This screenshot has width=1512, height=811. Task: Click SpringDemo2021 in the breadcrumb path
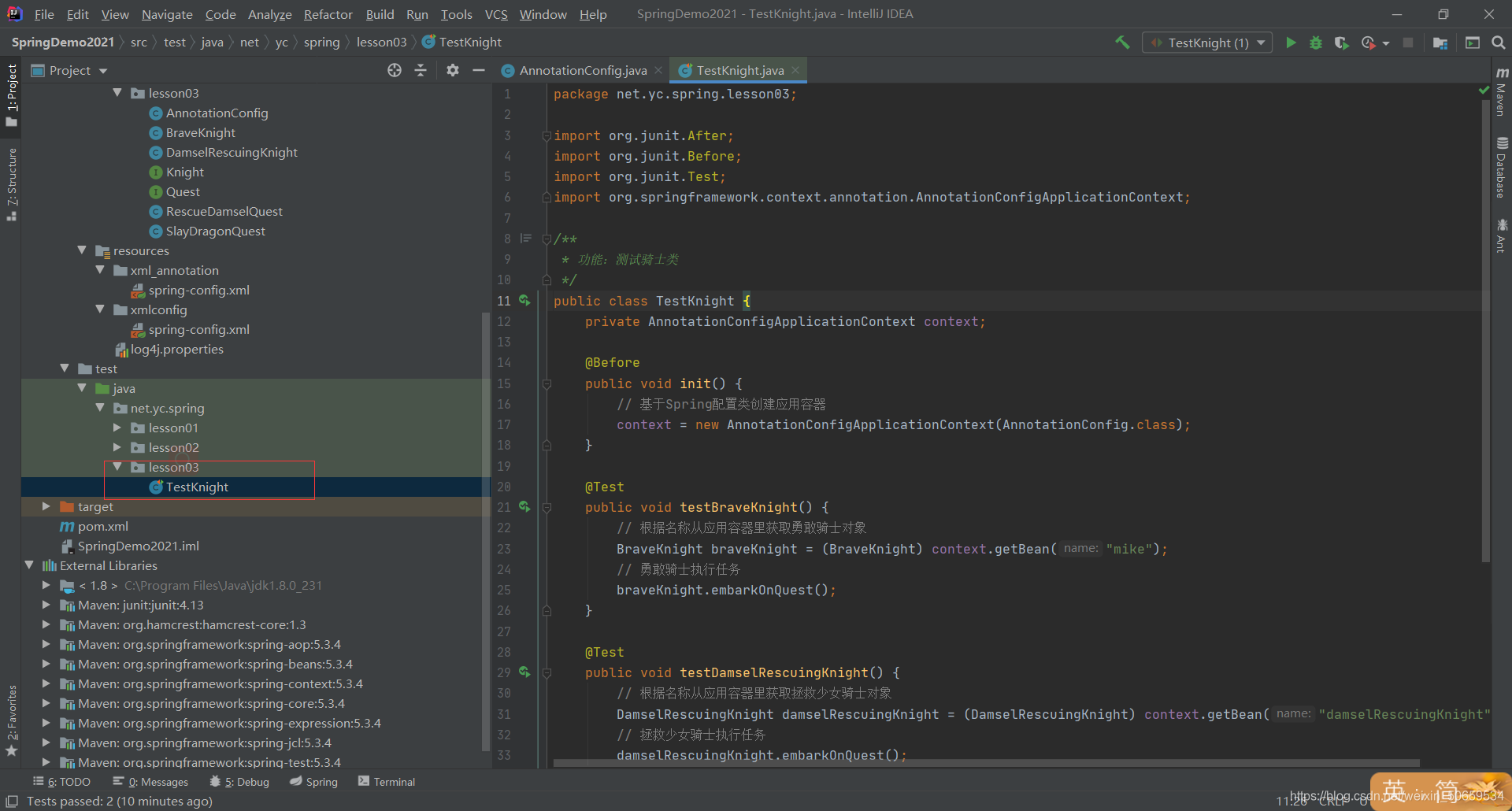[63, 43]
